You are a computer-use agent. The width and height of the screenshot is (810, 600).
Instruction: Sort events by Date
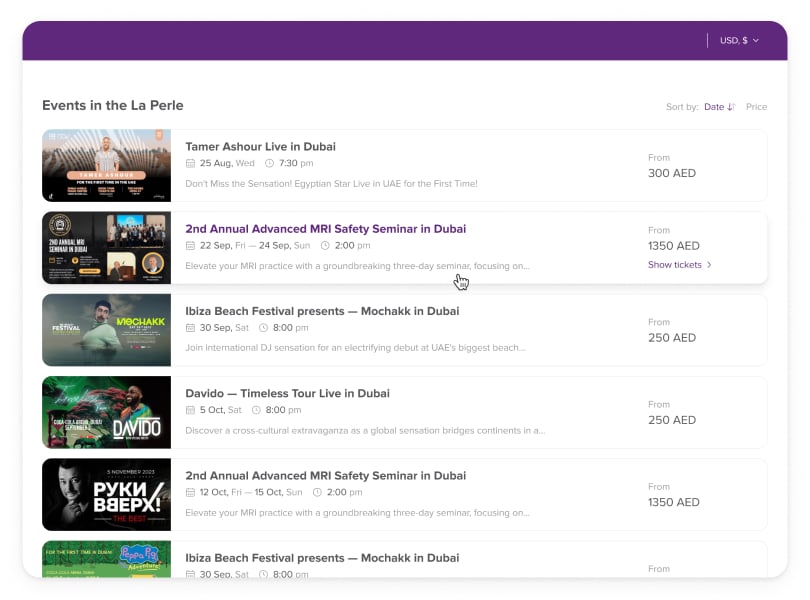coord(713,107)
